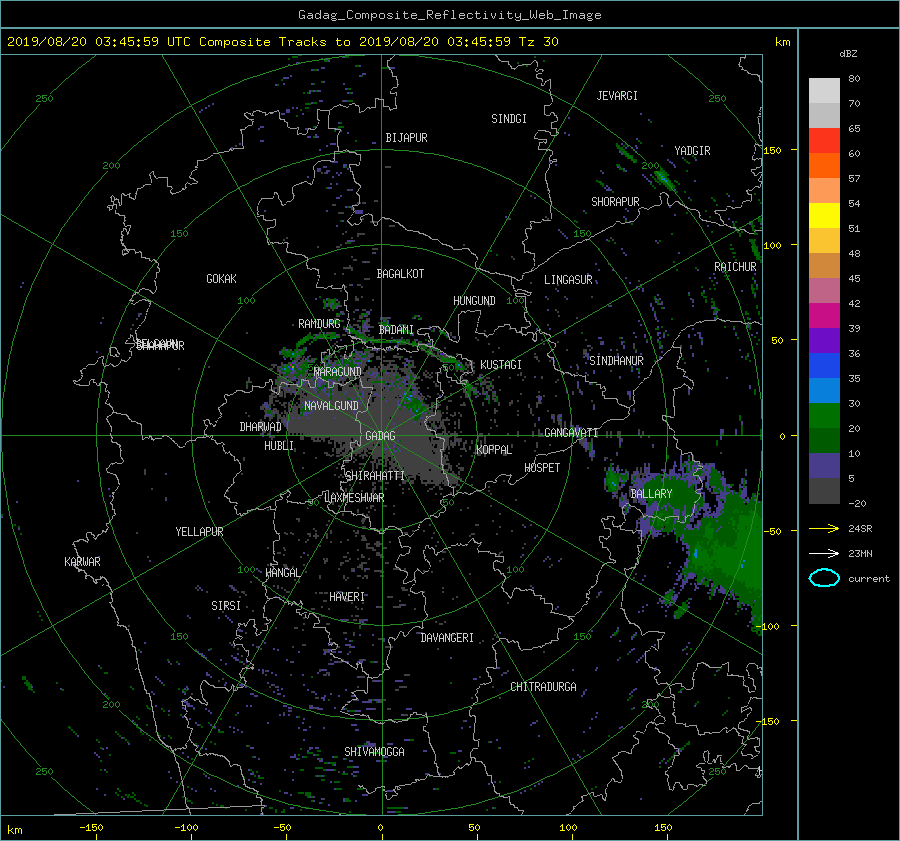Click the CHITRADURGA city label
This screenshot has height=841, width=900.
tap(543, 687)
